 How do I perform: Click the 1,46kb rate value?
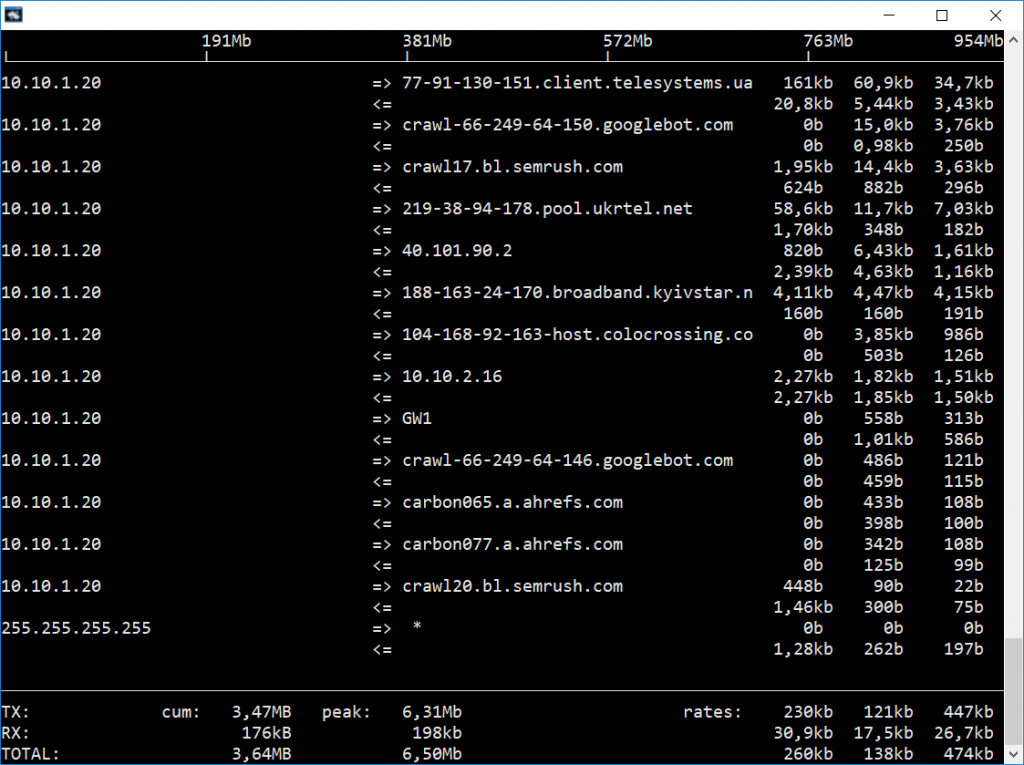point(803,607)
